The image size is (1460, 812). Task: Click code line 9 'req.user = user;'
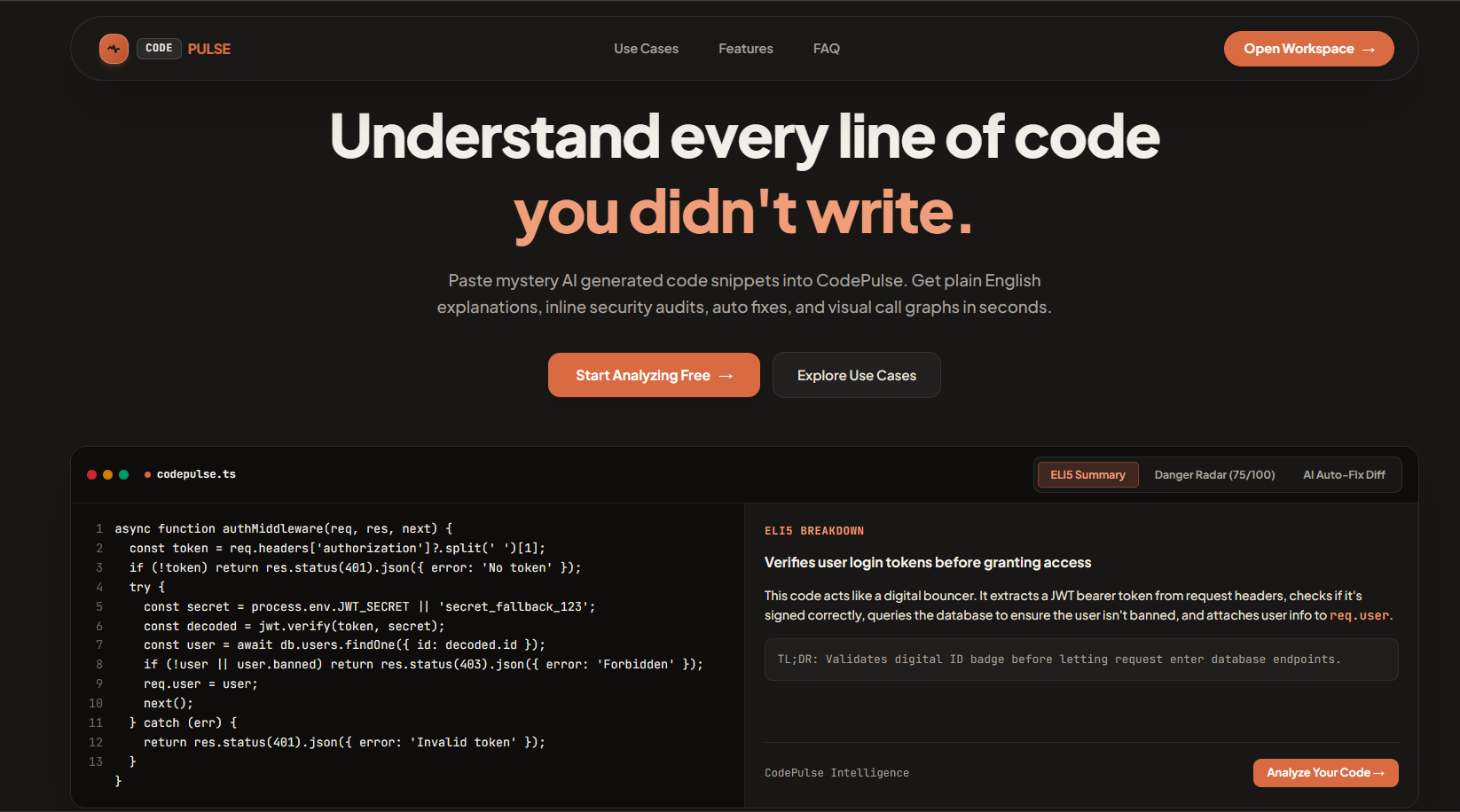point(200,683)
